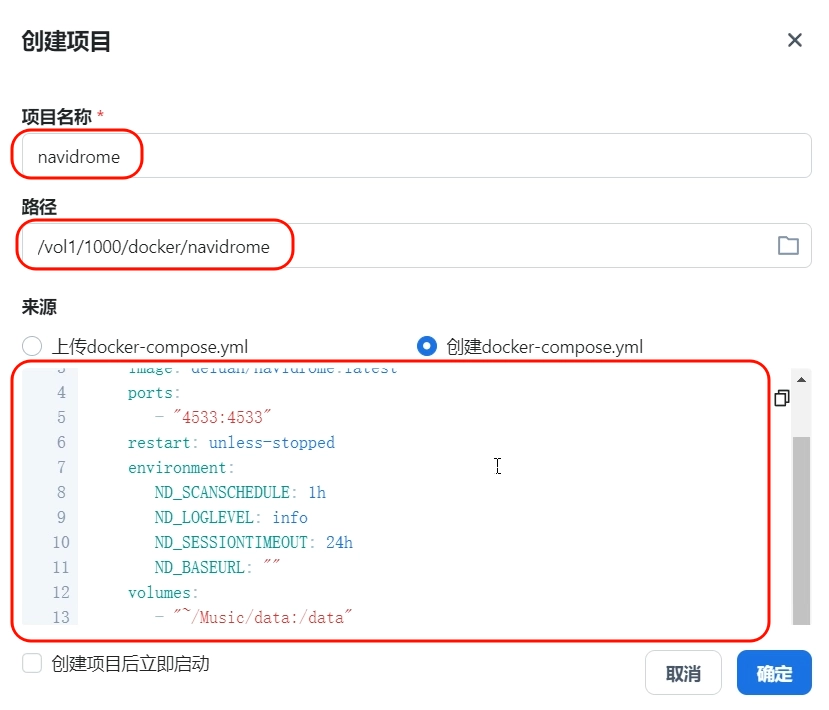Click the "volumes:" line
829x710 pixels.
[163, 592]
